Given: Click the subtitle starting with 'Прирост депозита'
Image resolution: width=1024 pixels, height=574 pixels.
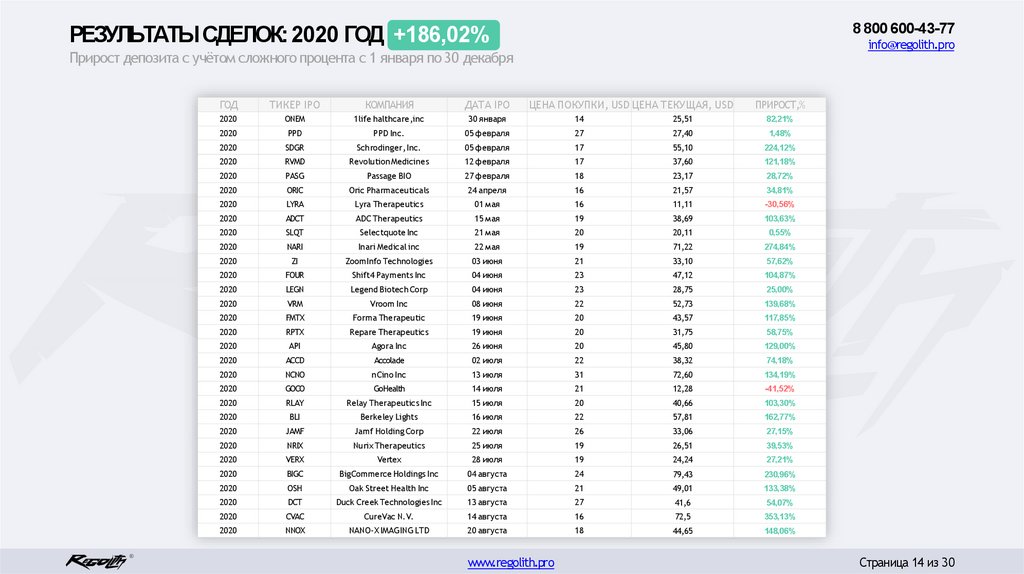Looking at the screenshot, I should tap(291, 58).
